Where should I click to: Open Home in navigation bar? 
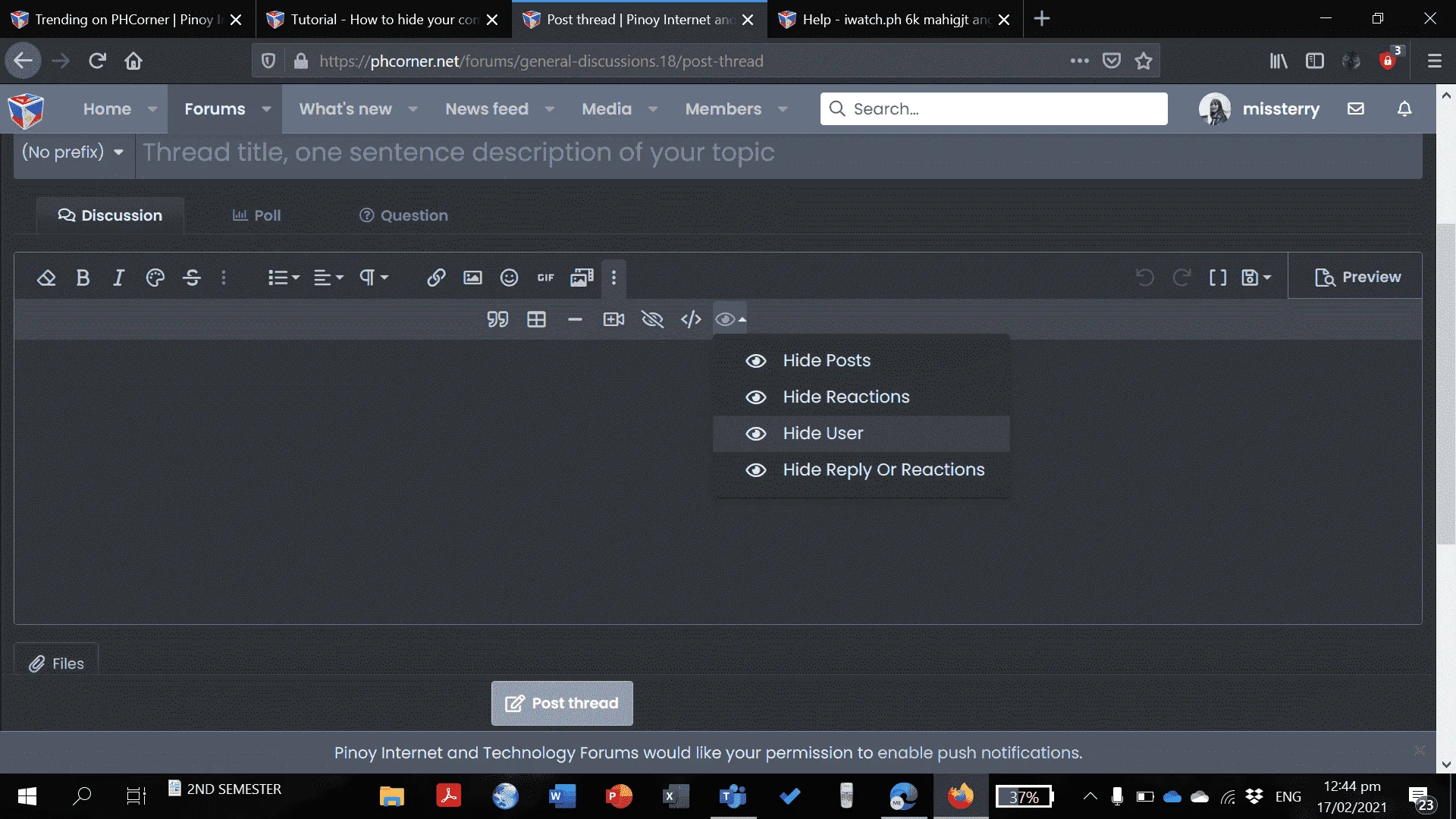[x=107, y=109]
